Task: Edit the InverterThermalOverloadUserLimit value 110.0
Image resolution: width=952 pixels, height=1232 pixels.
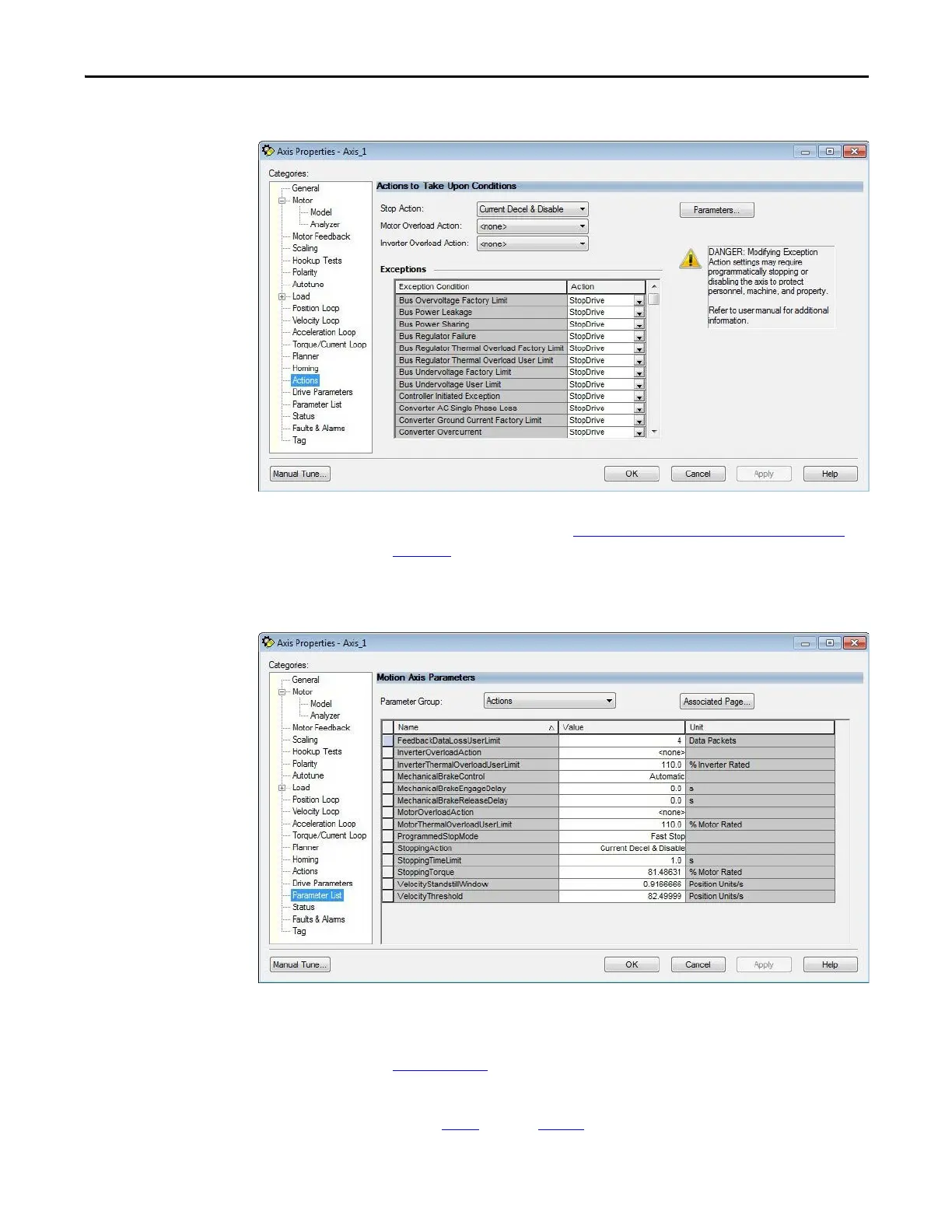Action: point(621,765)
